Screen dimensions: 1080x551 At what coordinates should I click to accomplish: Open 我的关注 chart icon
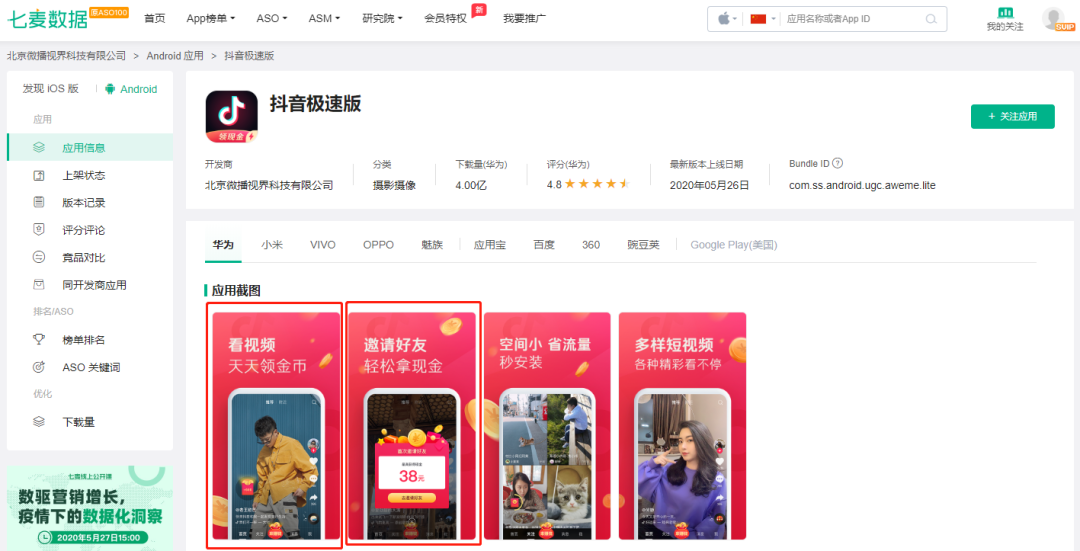[x=1005, y=13]
